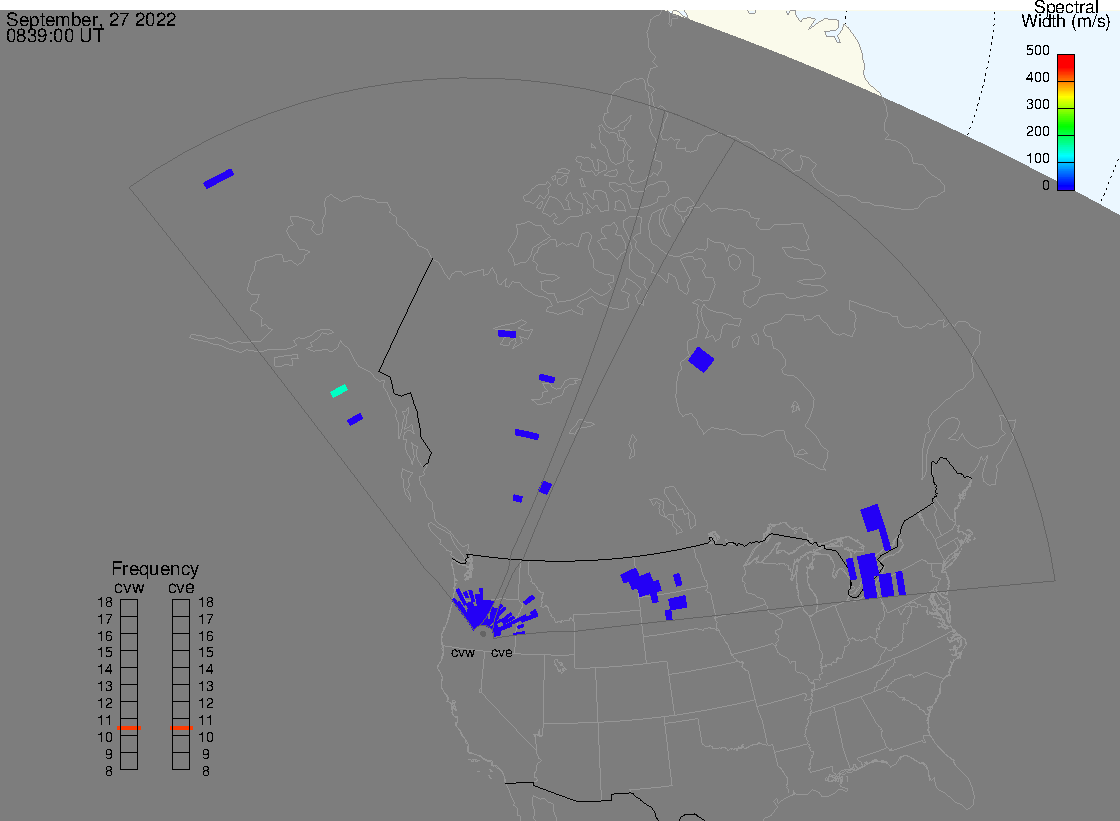Click the red marker on cvw frequency bar
The image size is (1120, 821).
tap(129, 727)
